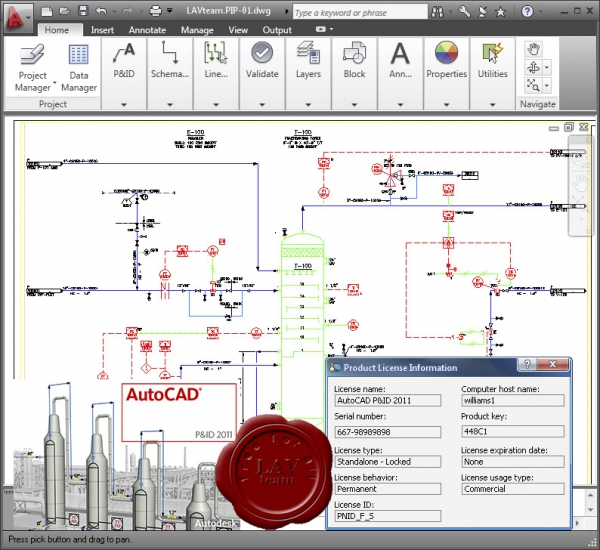The height and width of the screenshot is (550, 600).
Task: Open the AutoCAD application menu button
Action: [17, 18]
